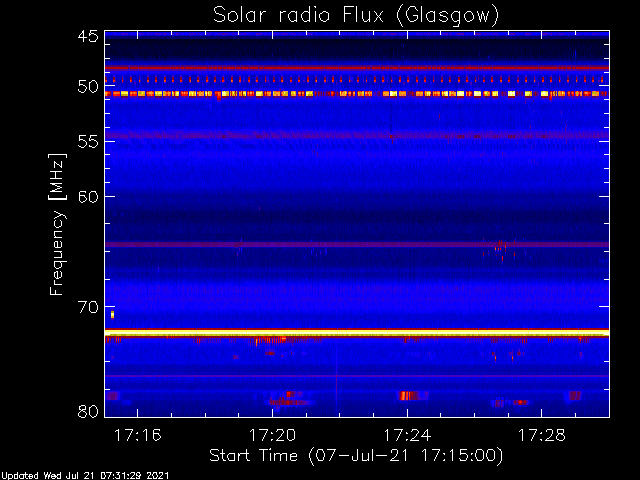This screenshot has height=480, width=640.
Task: Click the 80 MHz frequency axis label
Action: (x=88, y=411)
